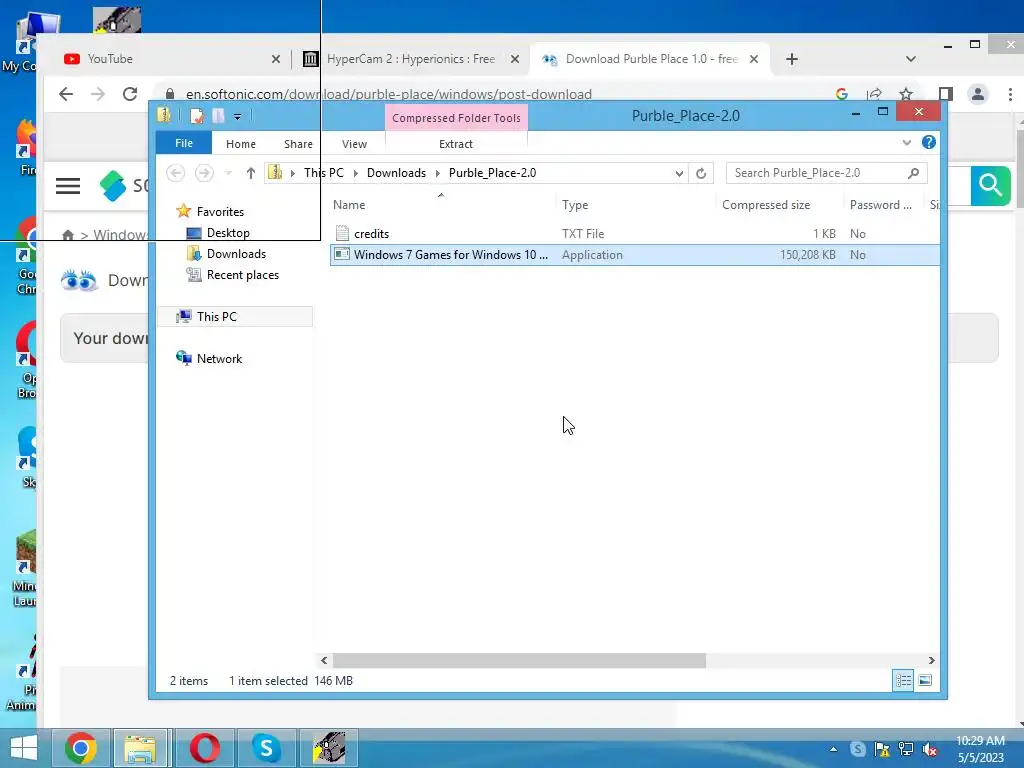Click Purble_Place-2.0 in the address breadcrumb
The width and height of the screenshot is (1024, 768).
tap(492, 173)
